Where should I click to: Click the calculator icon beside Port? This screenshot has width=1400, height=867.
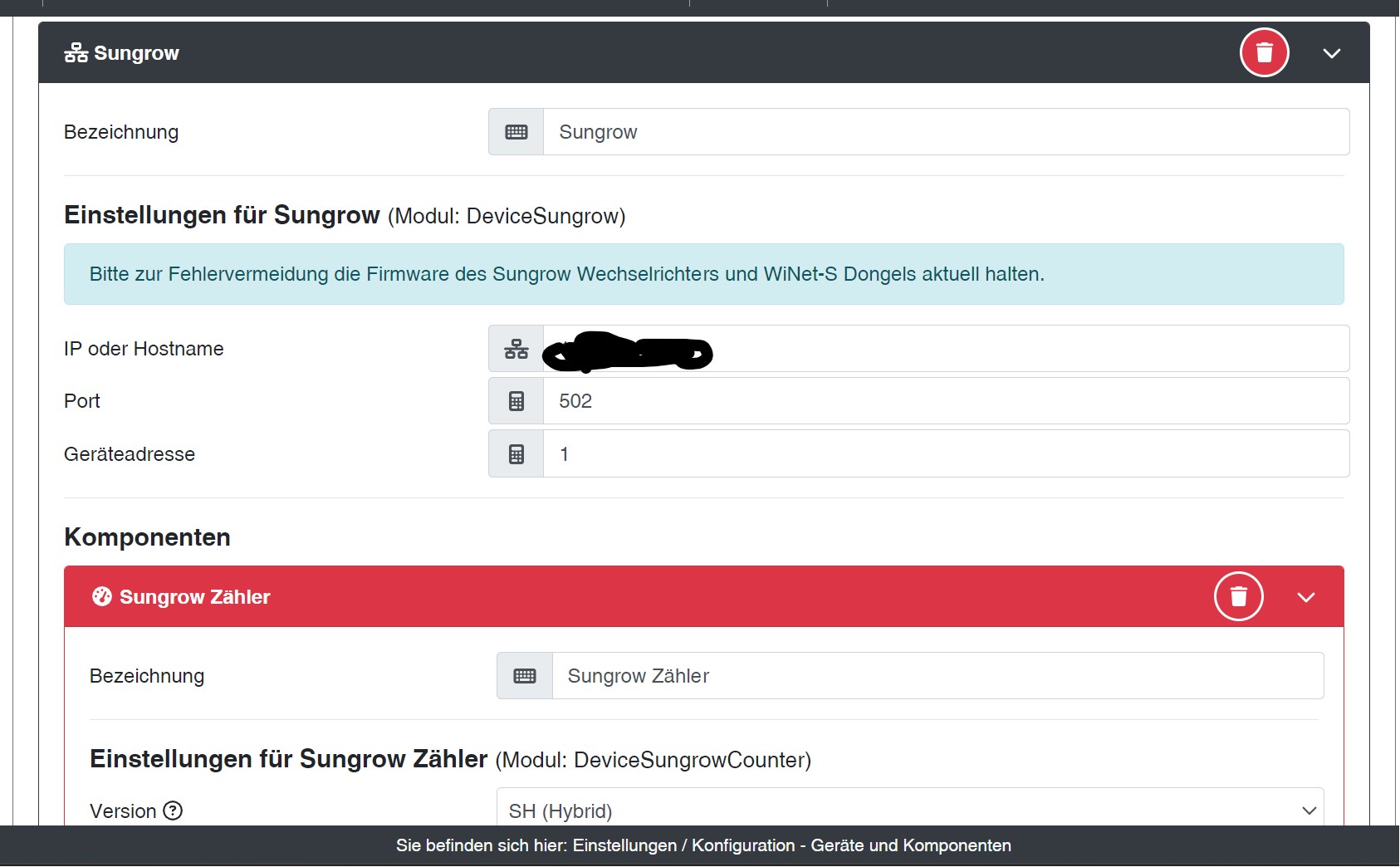tap(516, 401)
